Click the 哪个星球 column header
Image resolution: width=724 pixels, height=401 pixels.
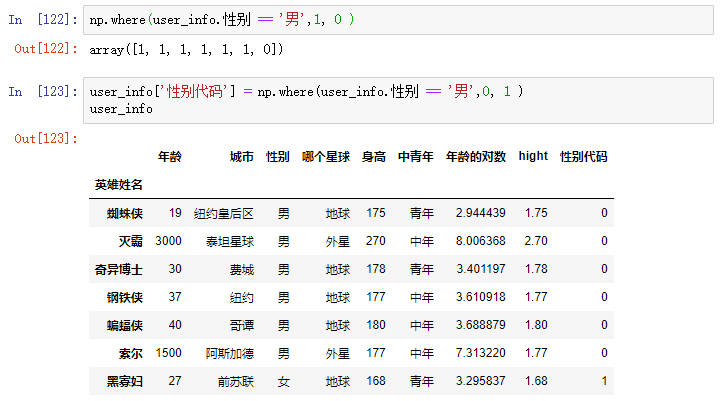[326, 157]
